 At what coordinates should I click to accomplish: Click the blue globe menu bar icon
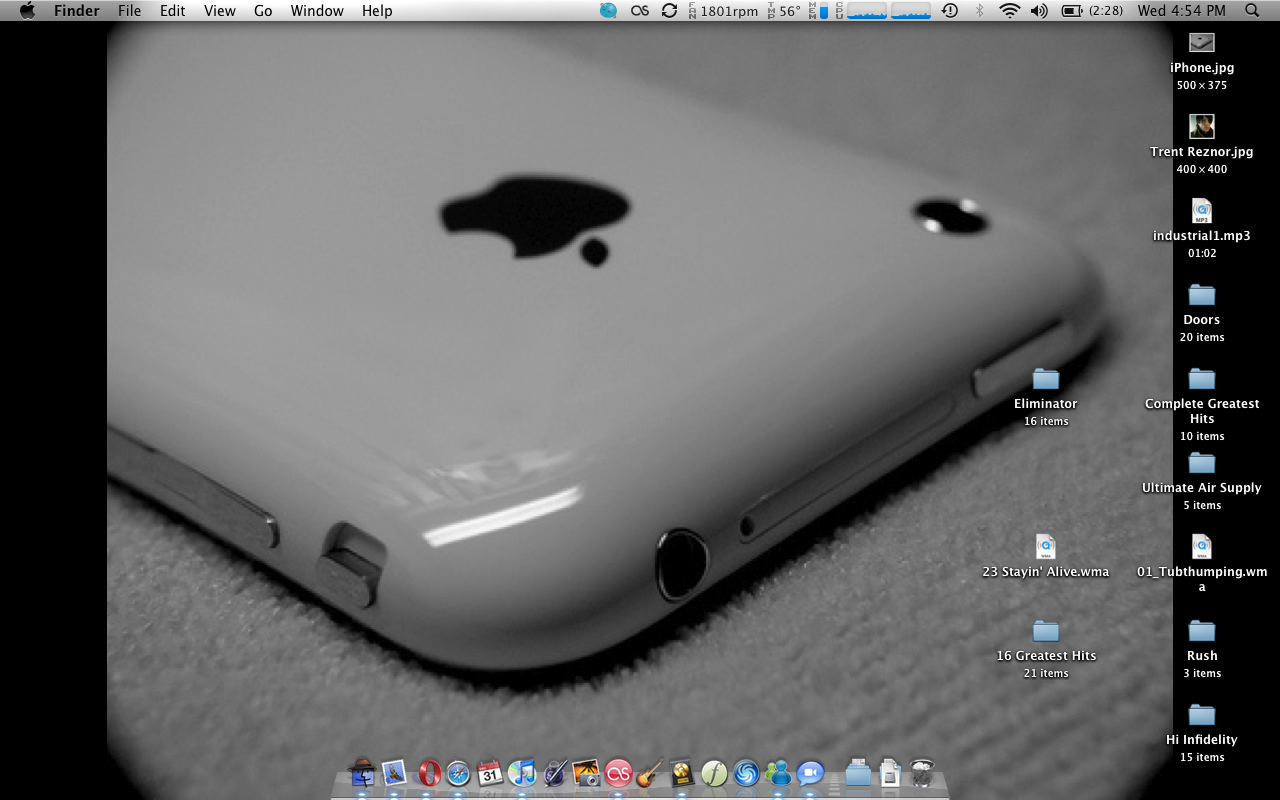pos(609,11)
